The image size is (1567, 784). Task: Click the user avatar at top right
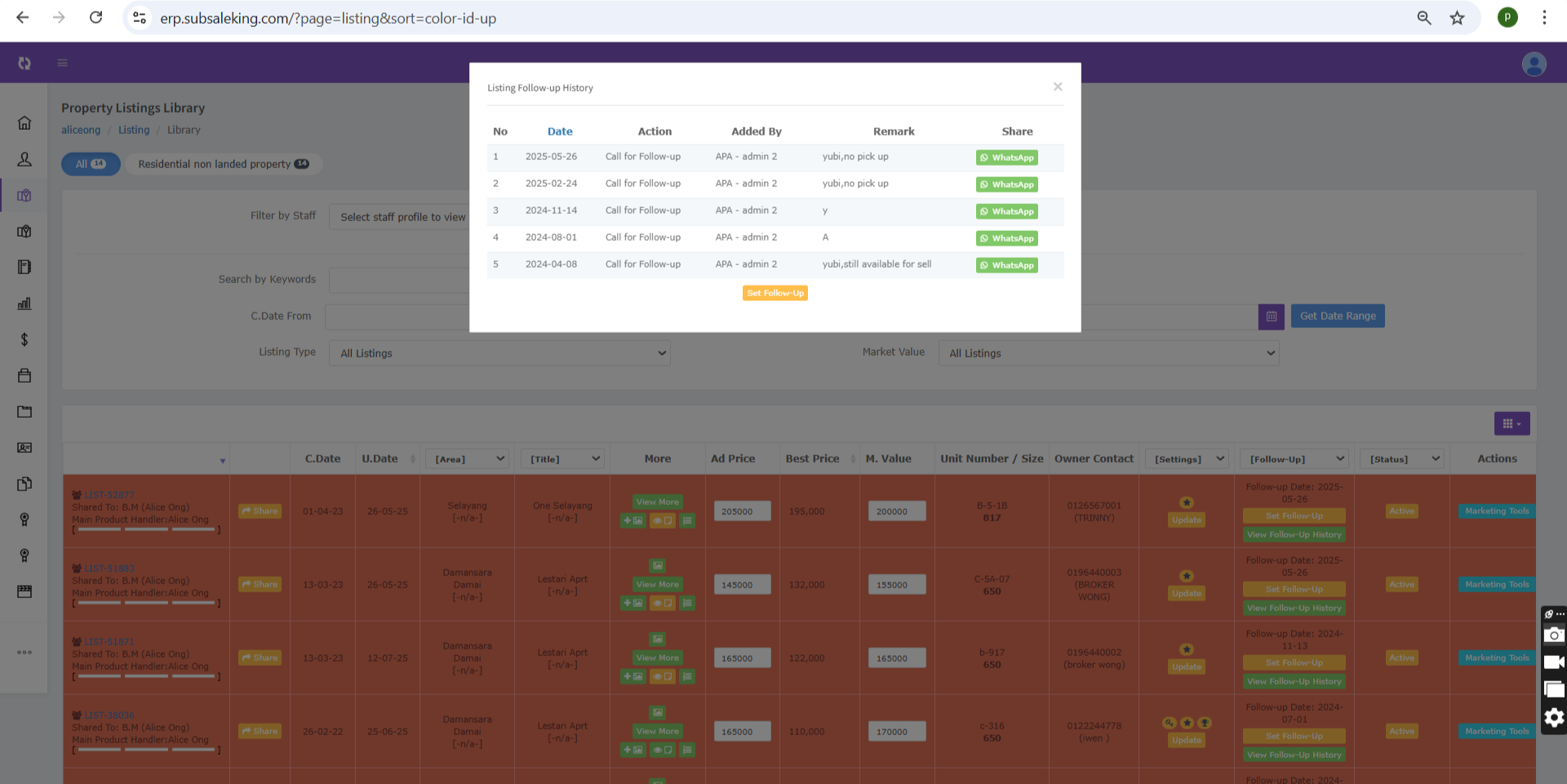point(1534,64)
